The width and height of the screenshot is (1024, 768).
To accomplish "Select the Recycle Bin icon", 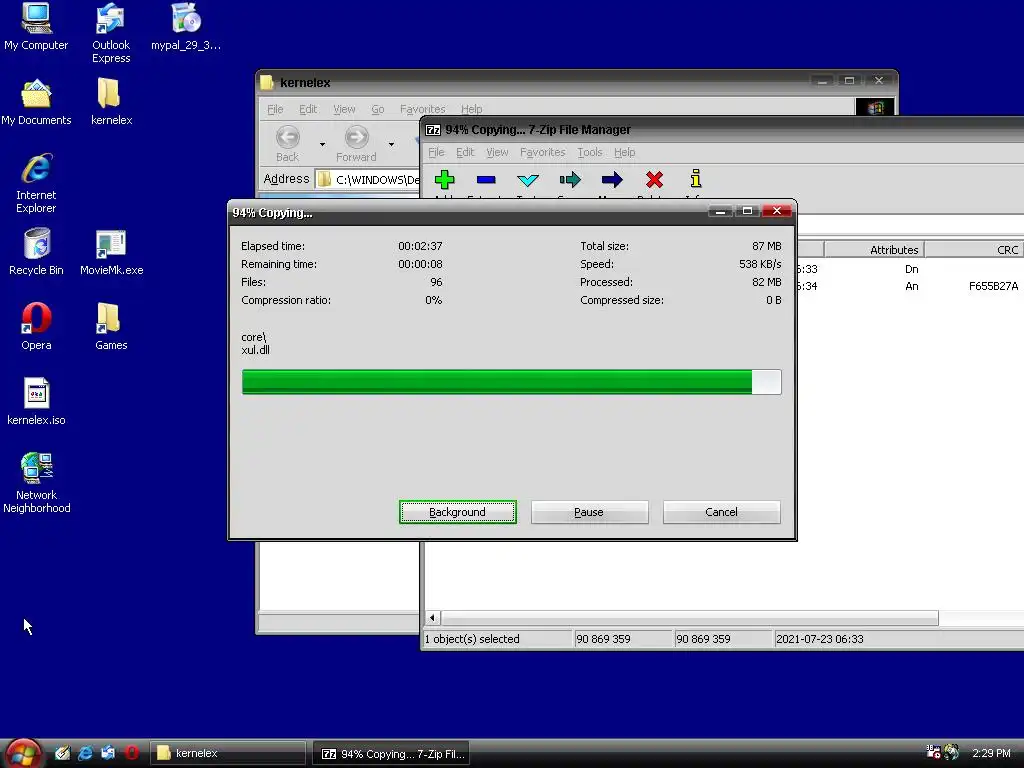I will 36,252.
